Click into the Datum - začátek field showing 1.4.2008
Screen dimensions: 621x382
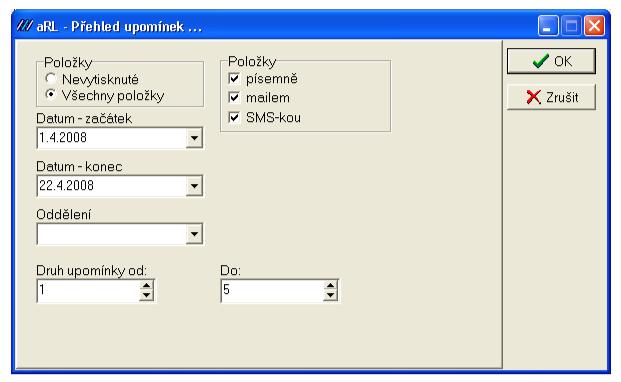point(111,138)
